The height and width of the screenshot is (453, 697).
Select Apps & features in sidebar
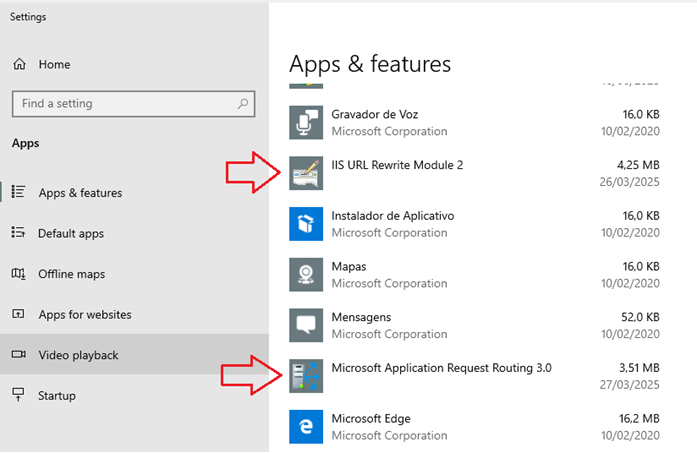coord(134,192)
